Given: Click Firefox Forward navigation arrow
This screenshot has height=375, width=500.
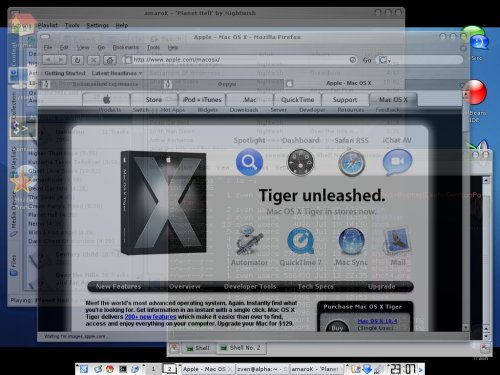Looking at the screenshot, I should (x=61, y=60).
